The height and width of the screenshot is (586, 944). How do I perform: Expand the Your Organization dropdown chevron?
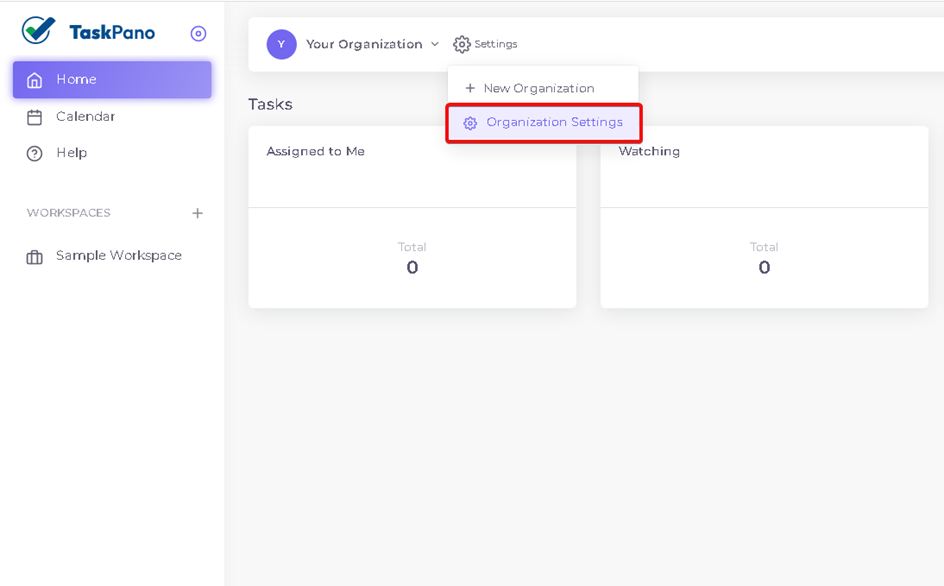pos(435,45)
